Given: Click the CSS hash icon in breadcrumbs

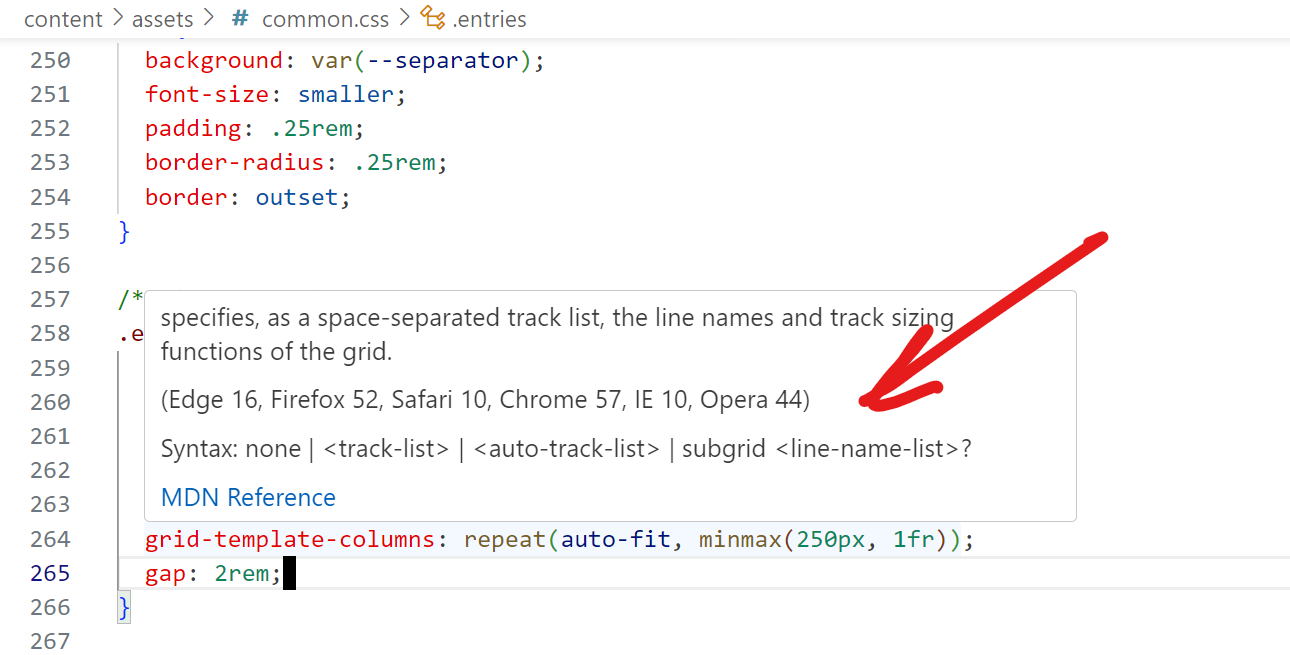Looking at the screenshot, I should pyautogui.click(x=240, y=18).
